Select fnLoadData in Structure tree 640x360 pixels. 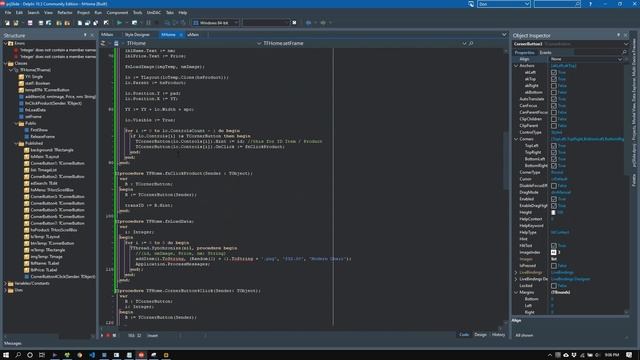[x=36, y=110]
